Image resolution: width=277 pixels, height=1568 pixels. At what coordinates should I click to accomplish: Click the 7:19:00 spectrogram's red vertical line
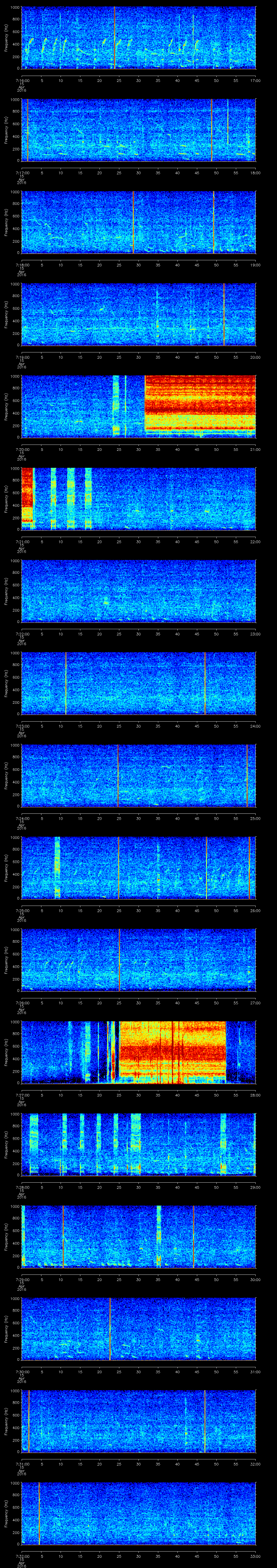[x=224, y=313]
